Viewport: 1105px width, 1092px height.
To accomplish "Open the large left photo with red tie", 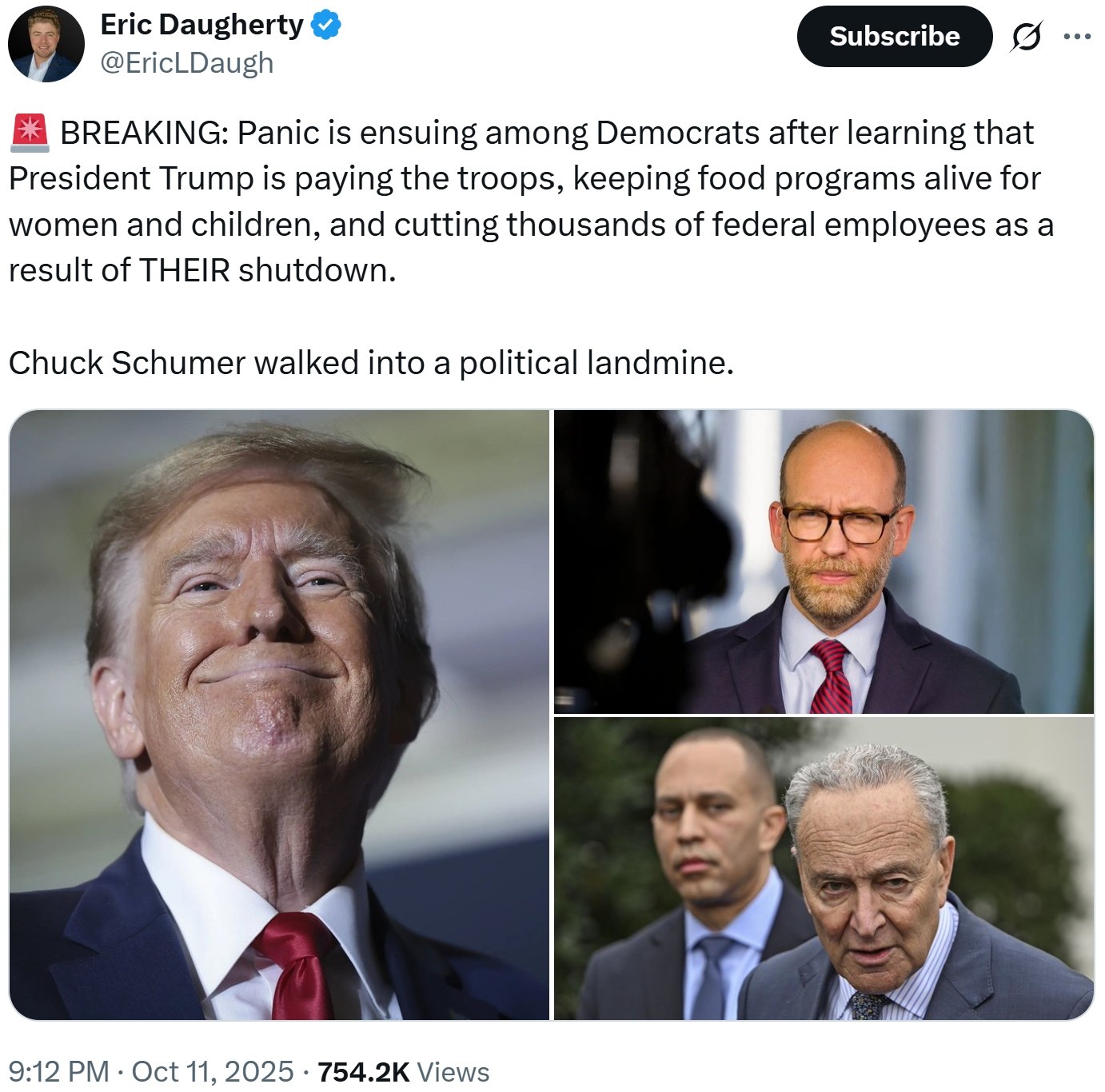I will coord(279,715).
